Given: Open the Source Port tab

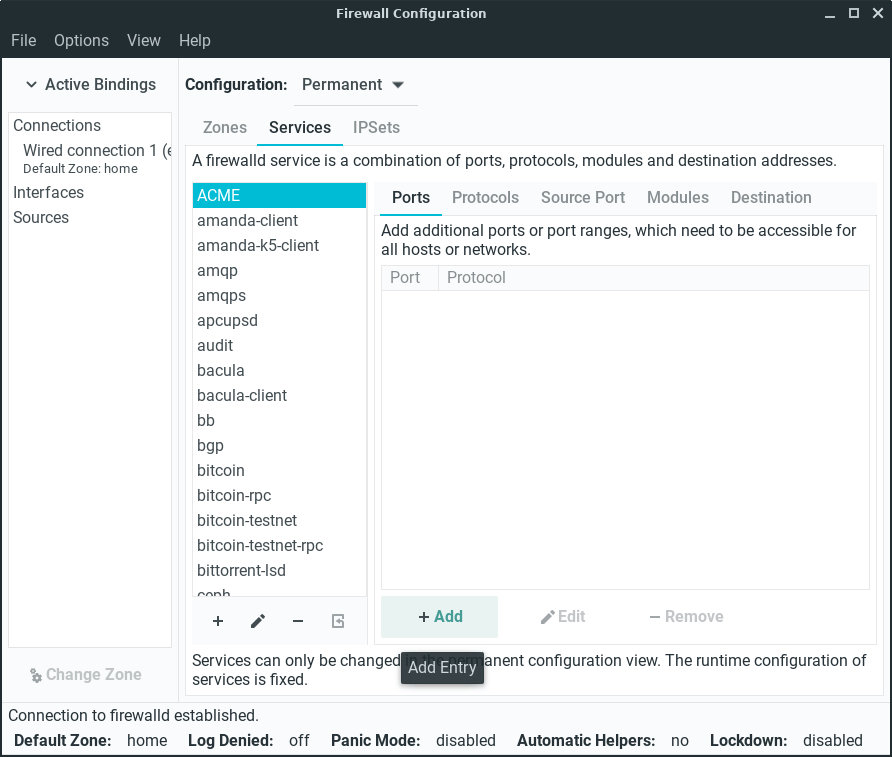Looking at the screenshot, I should point(583,198).
